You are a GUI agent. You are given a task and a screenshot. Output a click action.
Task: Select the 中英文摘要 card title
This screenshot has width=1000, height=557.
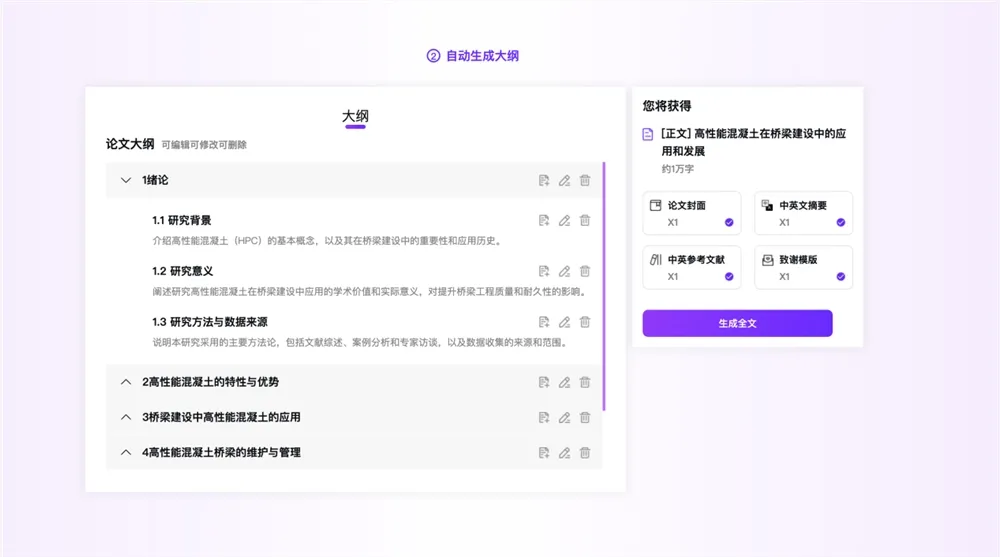(x=803, y=205)
